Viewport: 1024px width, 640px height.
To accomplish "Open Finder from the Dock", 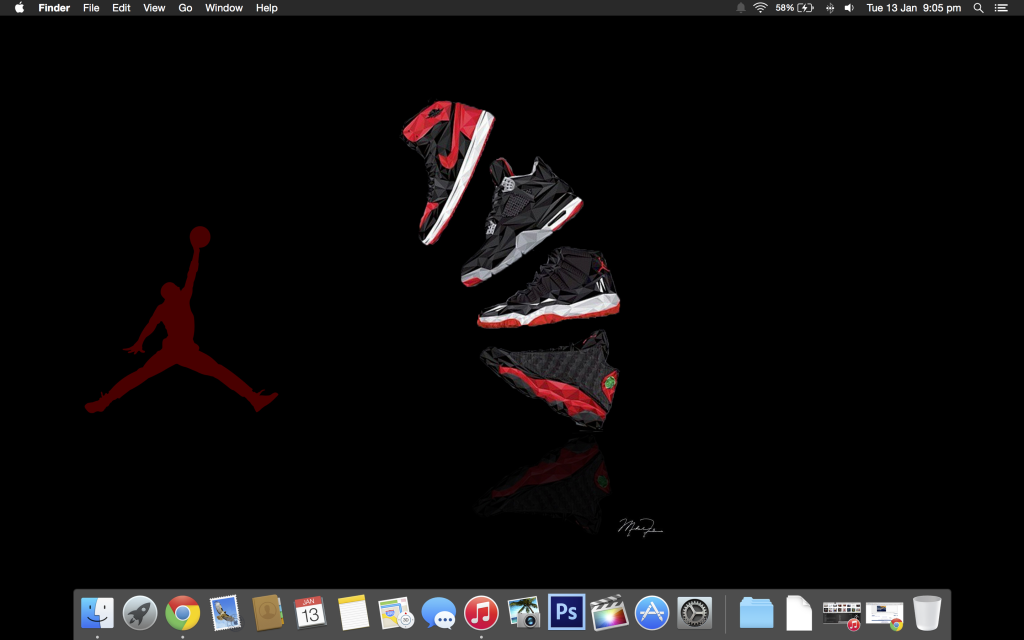I will tap(97, 613).
